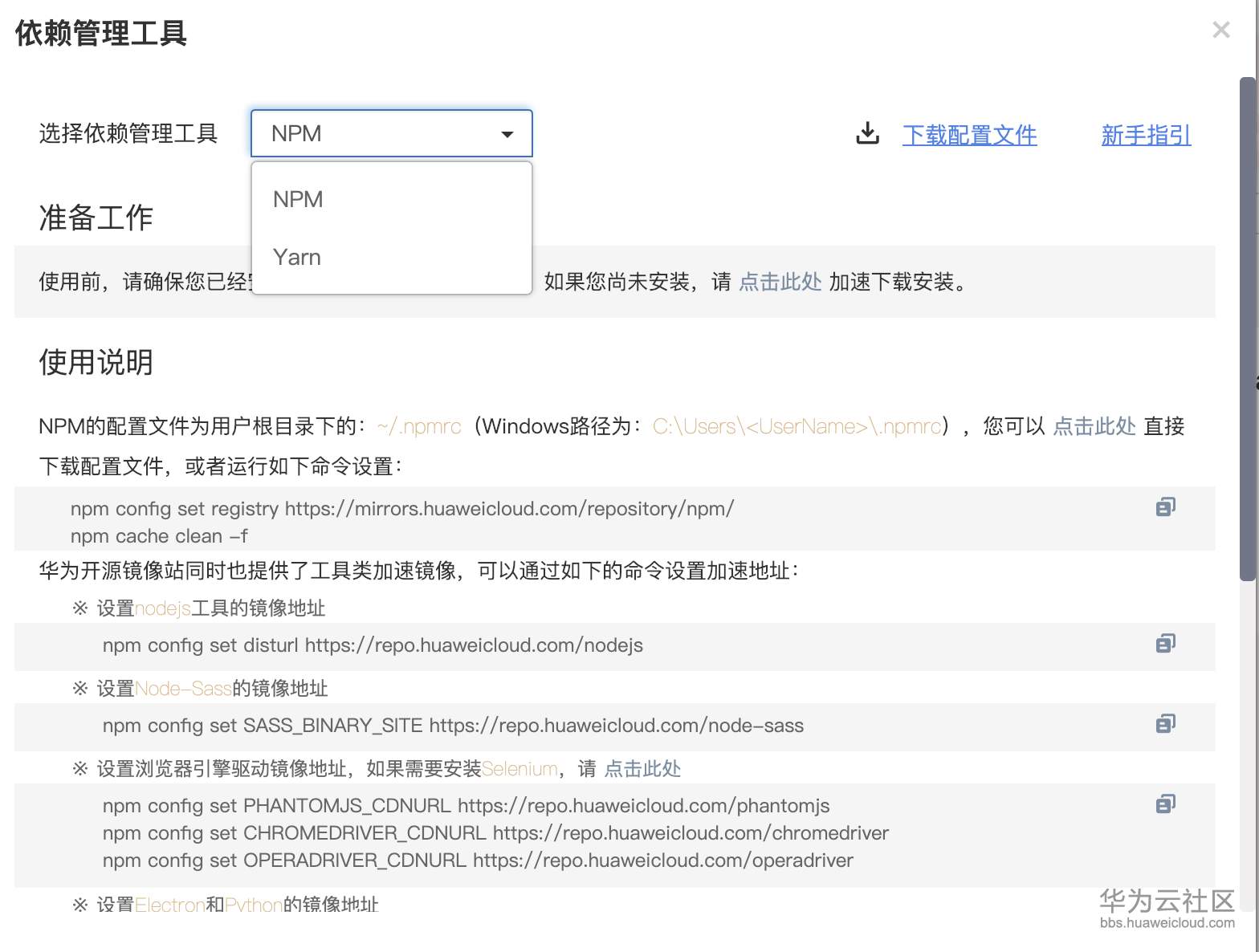The height and width of the screenshot is (952, 1259).
Task: Click the OPERADRIVER_CDNURL command line
Action: coord(478,860)
